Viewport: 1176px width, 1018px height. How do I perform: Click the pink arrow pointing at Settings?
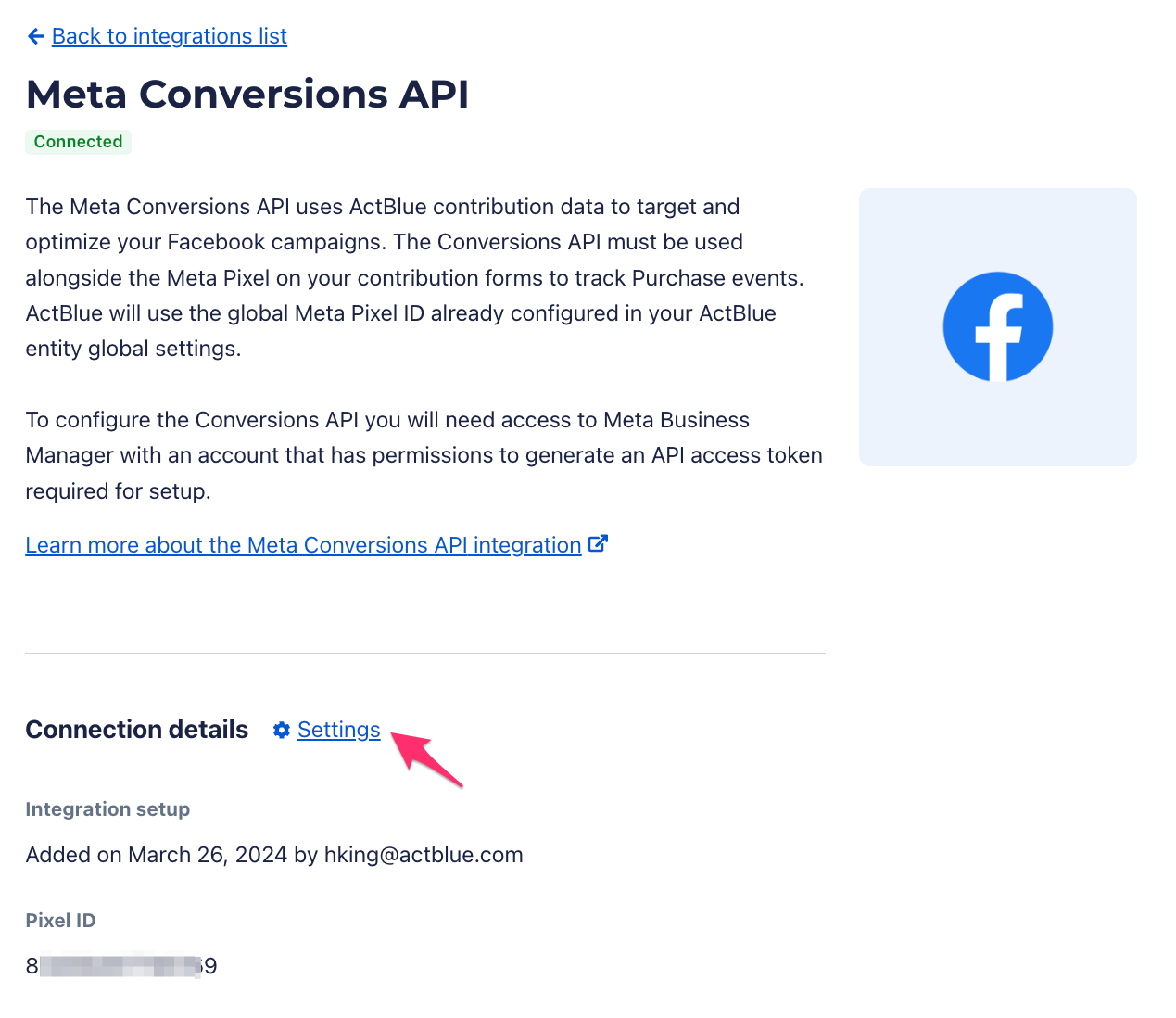pyautogui.click(x=429, y=760)
